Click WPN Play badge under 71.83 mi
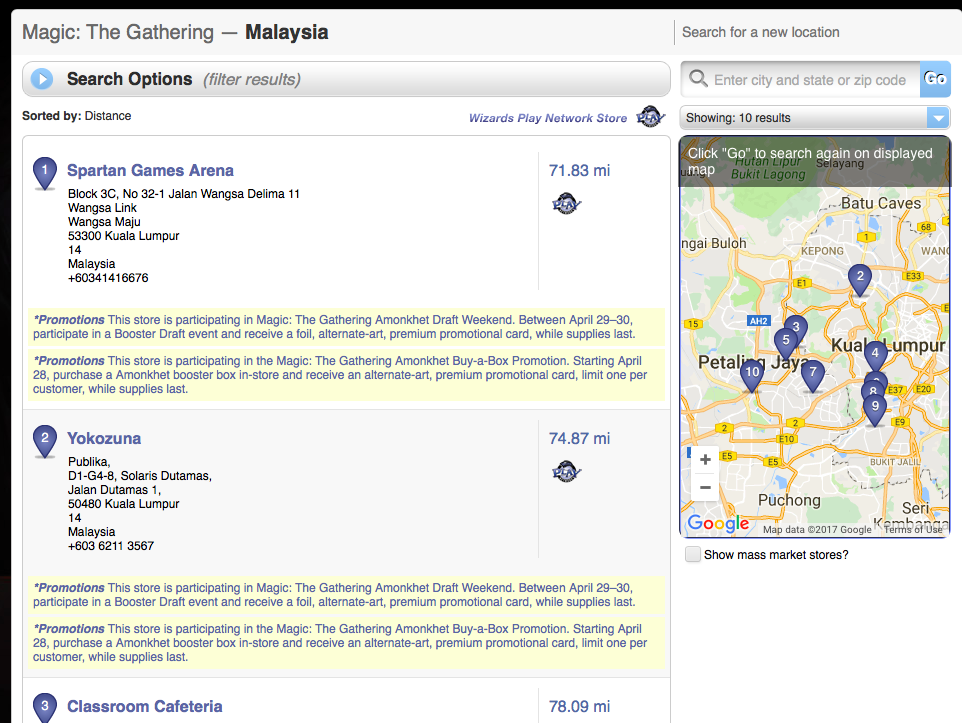This screenshot has width=962, height=723. point(566,204)
